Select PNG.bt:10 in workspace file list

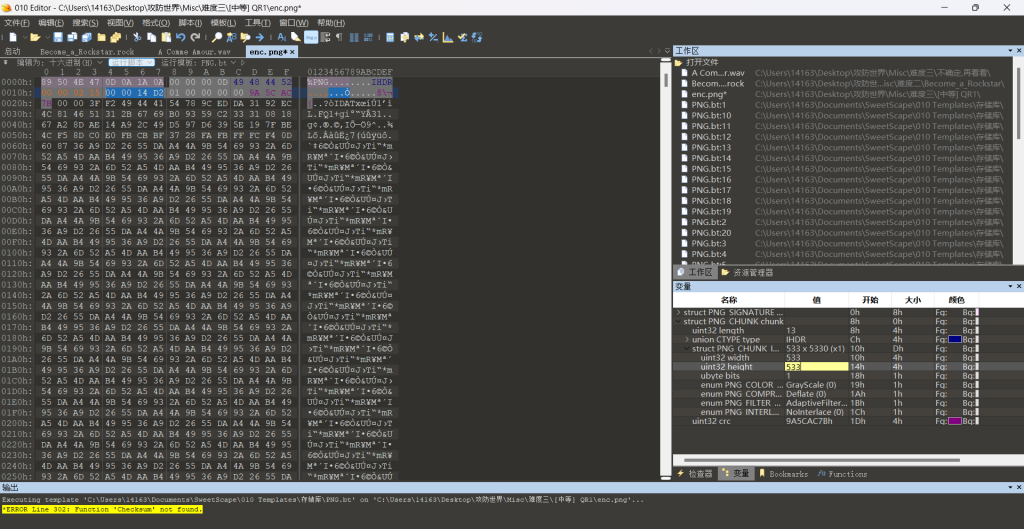click(712, 115)
